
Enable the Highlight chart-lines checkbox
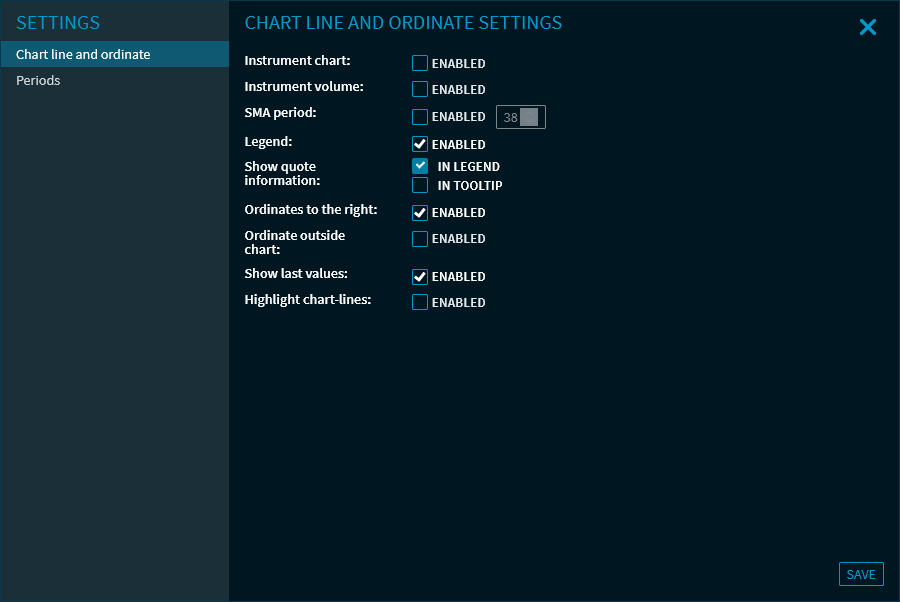coord(420,302)
